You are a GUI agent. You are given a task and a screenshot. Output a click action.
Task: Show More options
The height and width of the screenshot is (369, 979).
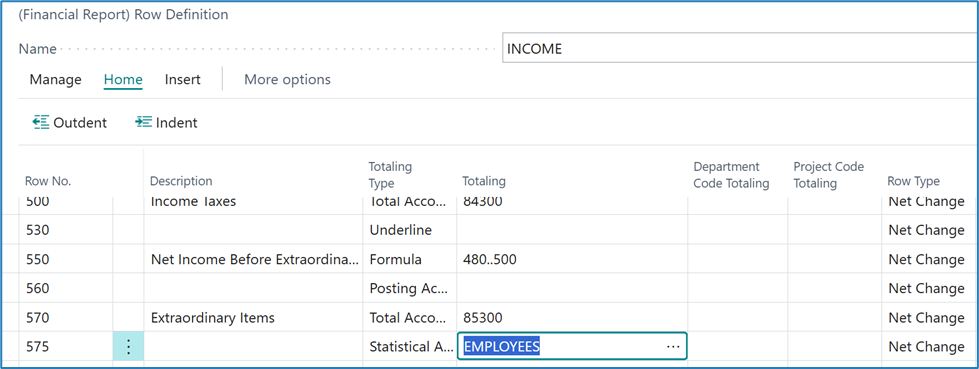[x=287, y=80]
